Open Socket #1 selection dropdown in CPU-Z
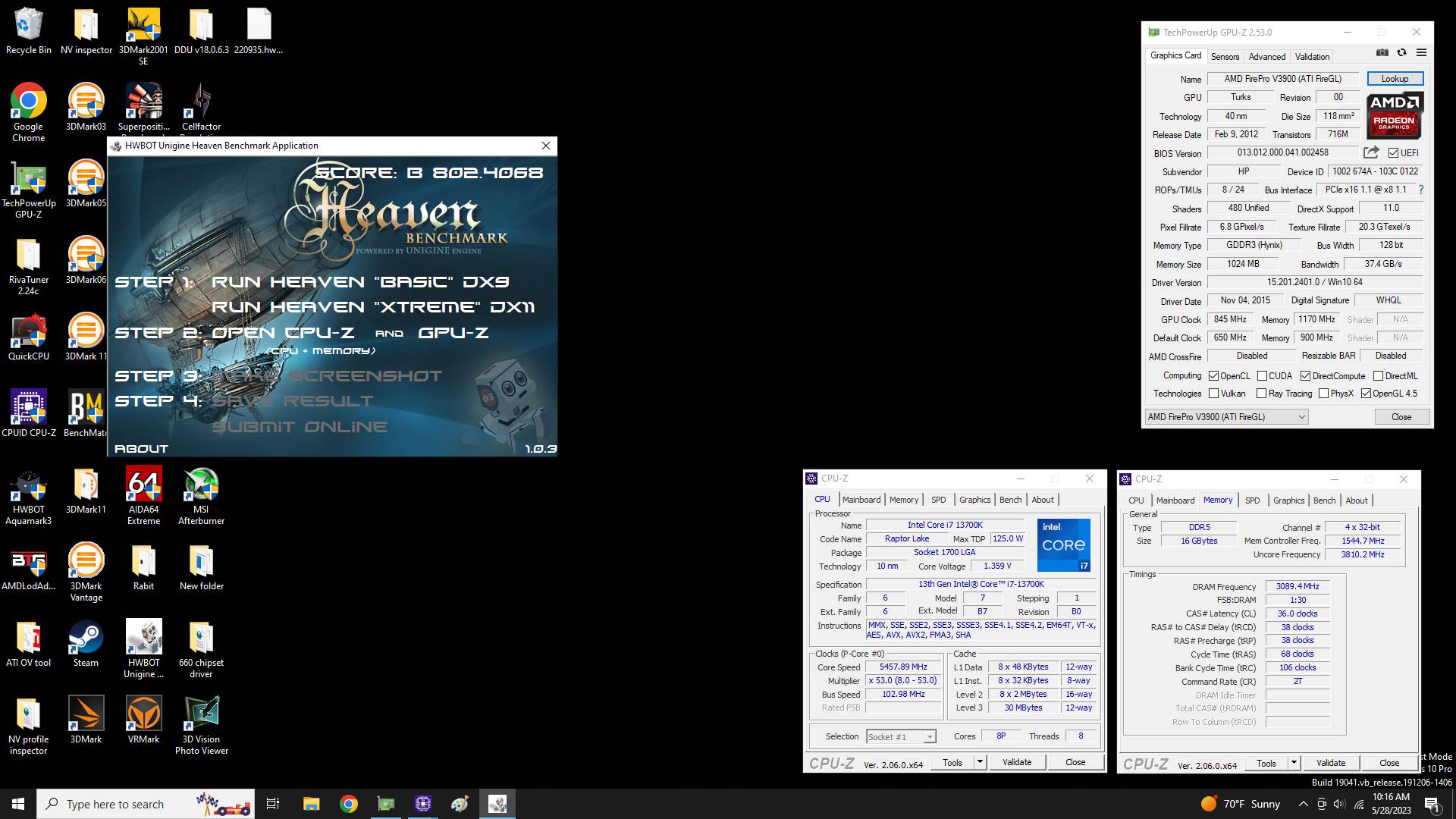Screen dimensions: 1456x819 901,737
